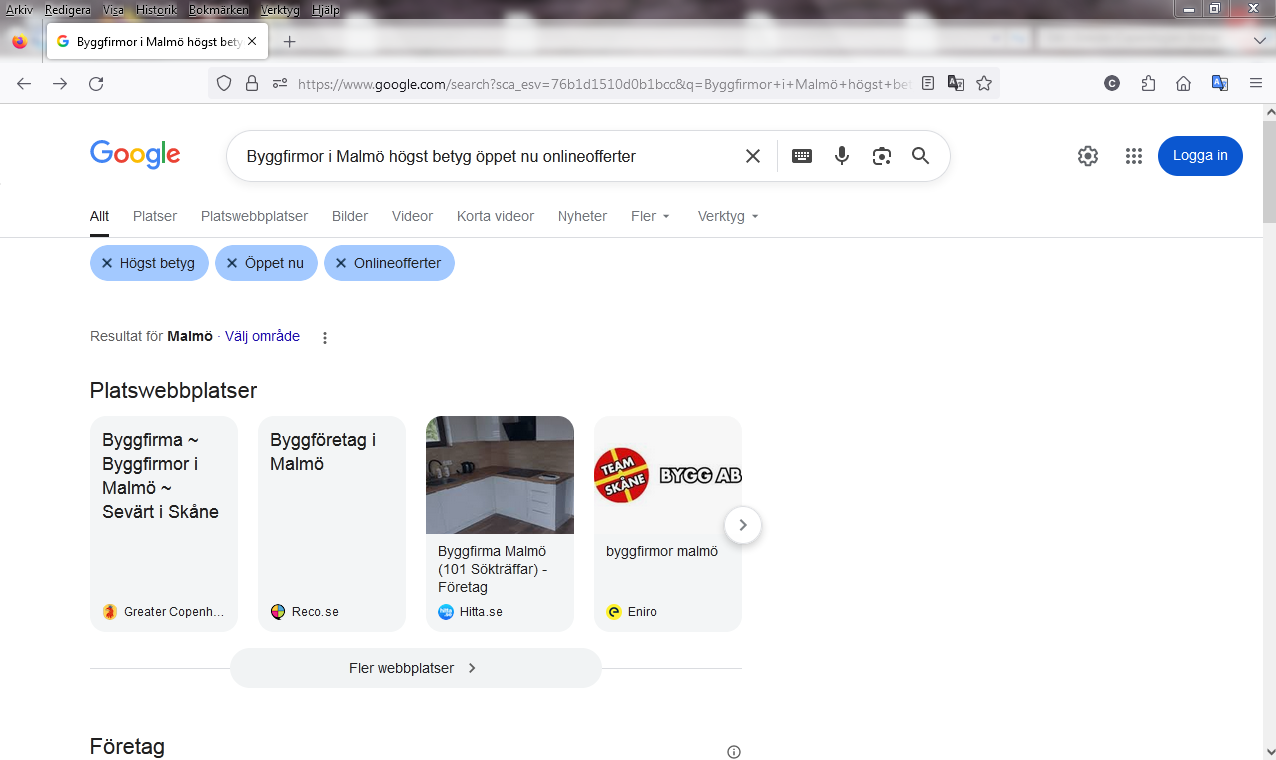The image size is (1276, 760).
Task: Open the on-screen keyboard input tool
Action: 802,156
